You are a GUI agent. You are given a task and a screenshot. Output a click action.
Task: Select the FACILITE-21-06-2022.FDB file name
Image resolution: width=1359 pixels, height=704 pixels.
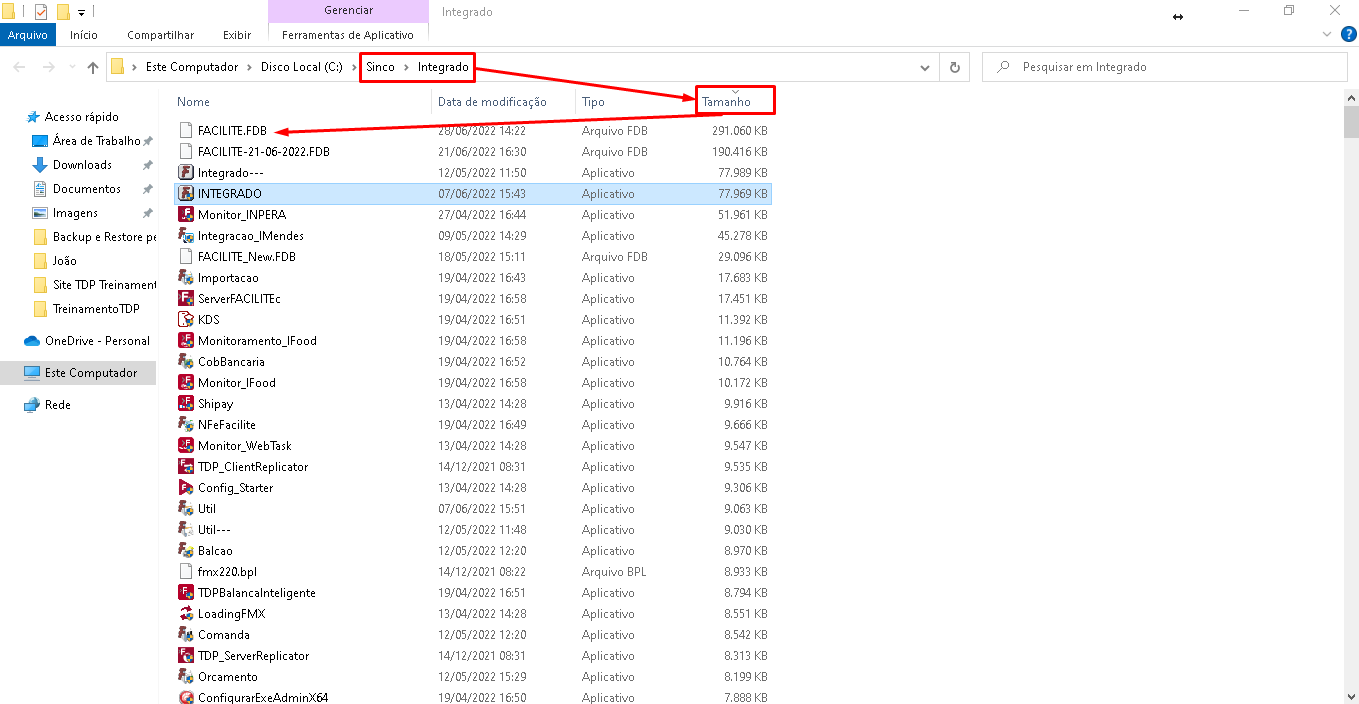[x=264, y=152]
